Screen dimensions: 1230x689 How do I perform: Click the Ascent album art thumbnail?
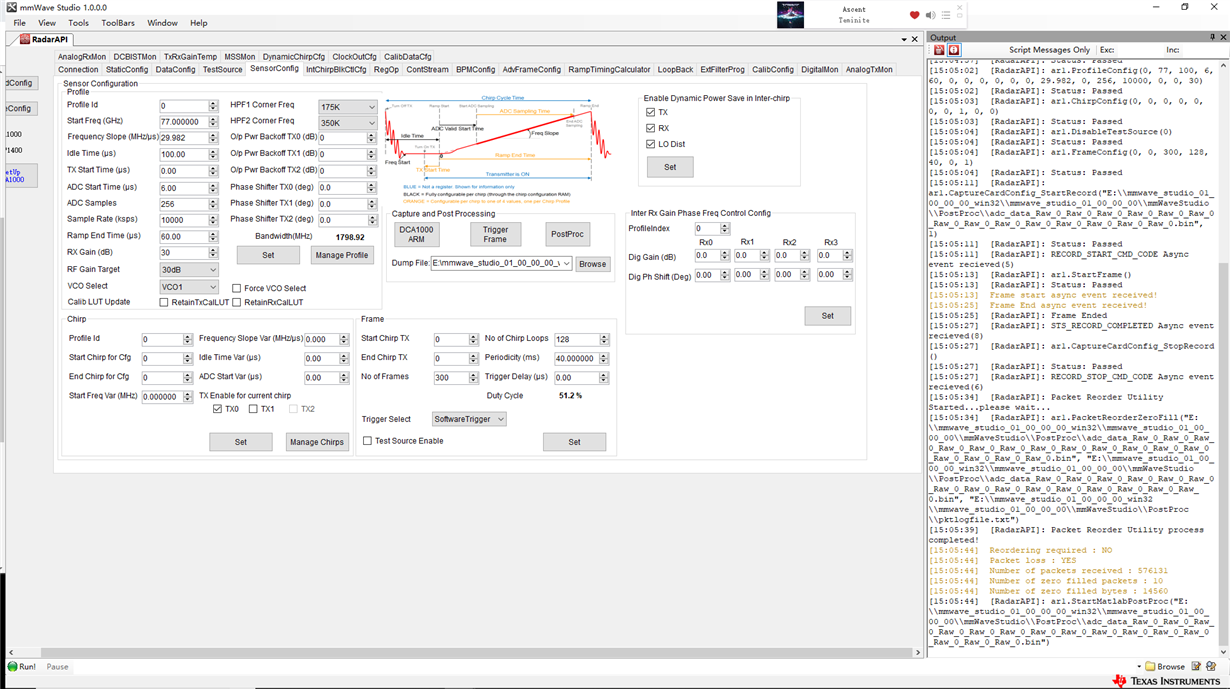click(x=790, y=14)
